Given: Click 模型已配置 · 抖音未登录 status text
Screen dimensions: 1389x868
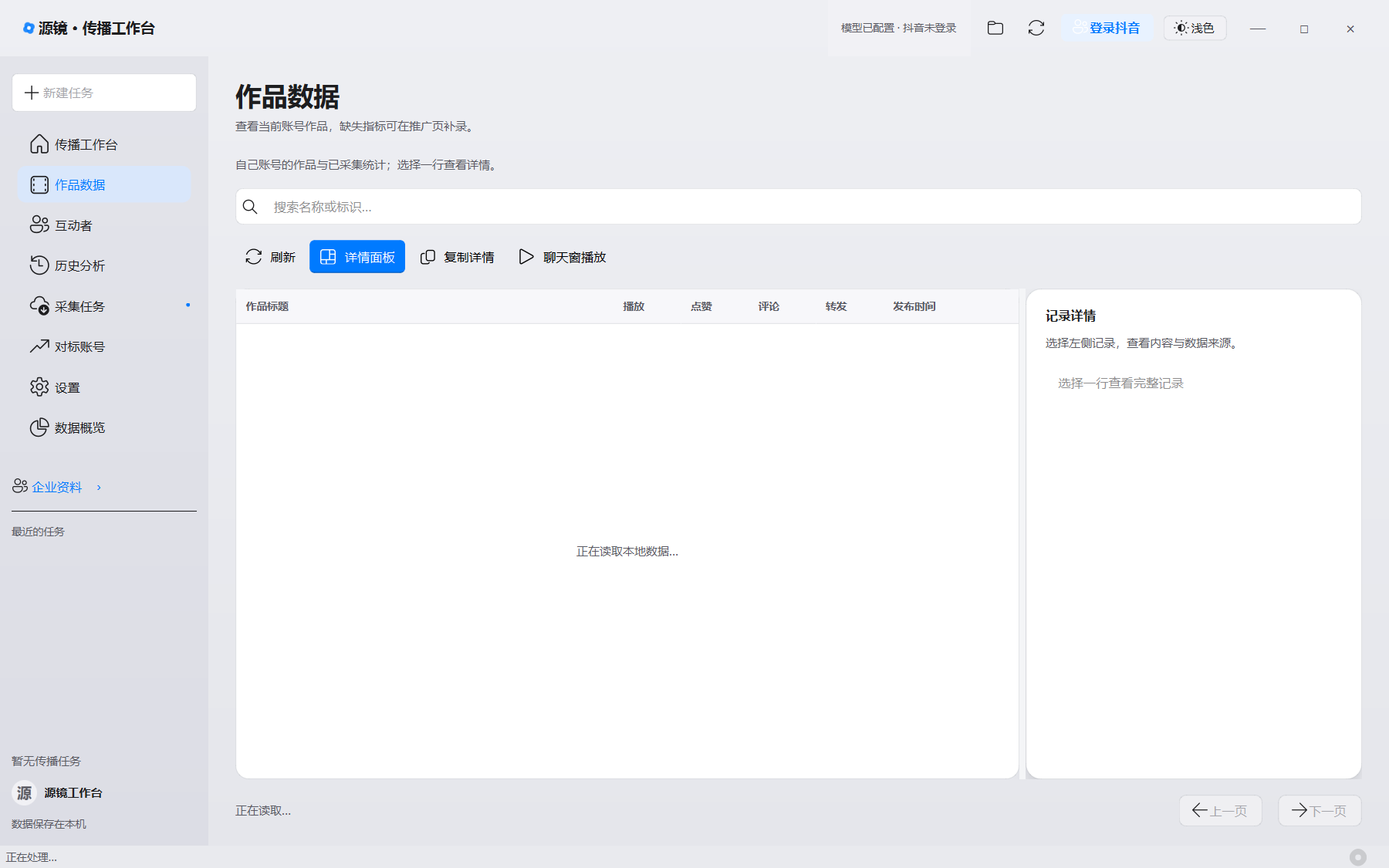Looking at the screenshot, I should pyautogui.click(x=898, y=28).
